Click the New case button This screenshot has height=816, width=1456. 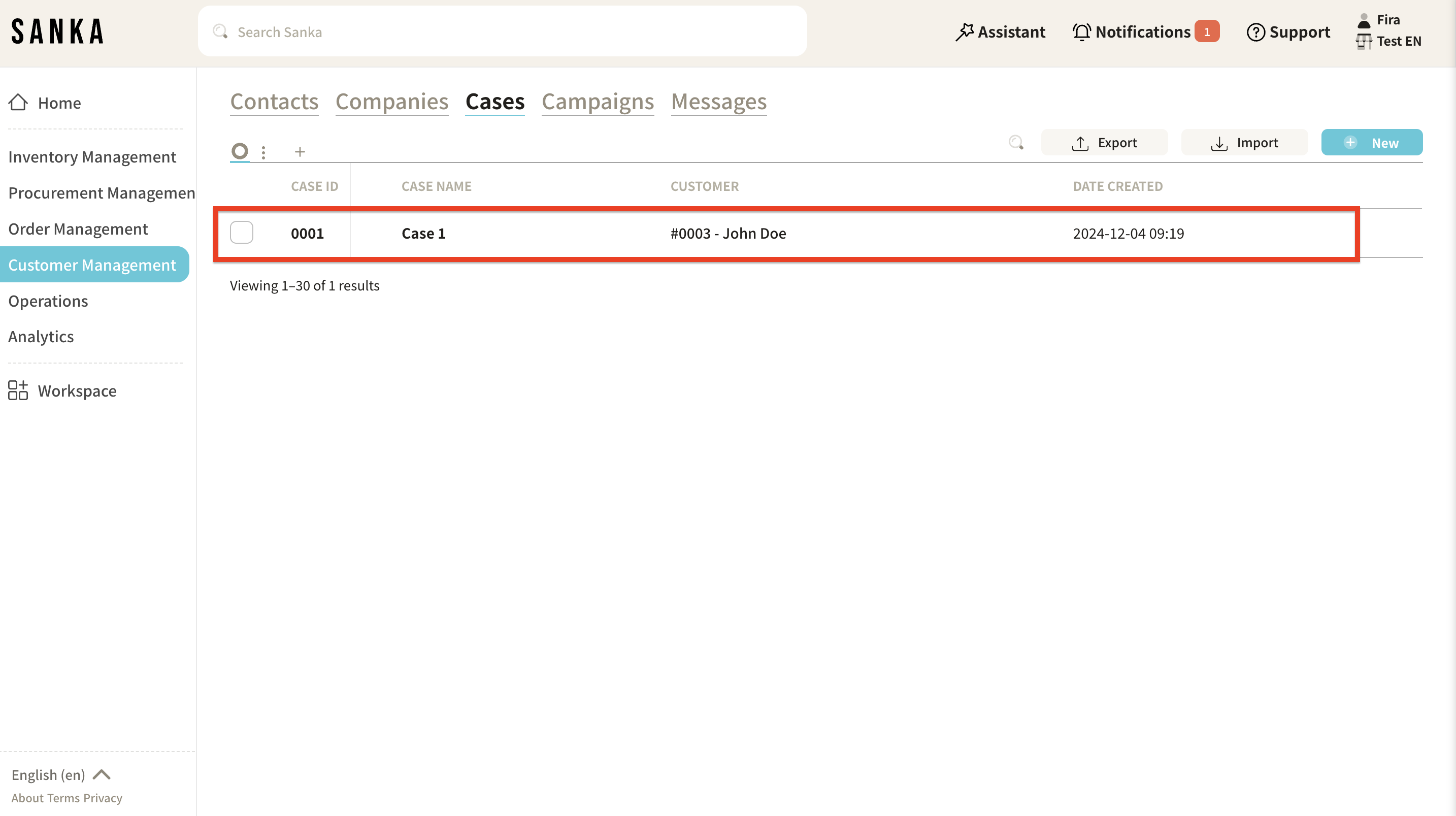tap(1371, 143)
